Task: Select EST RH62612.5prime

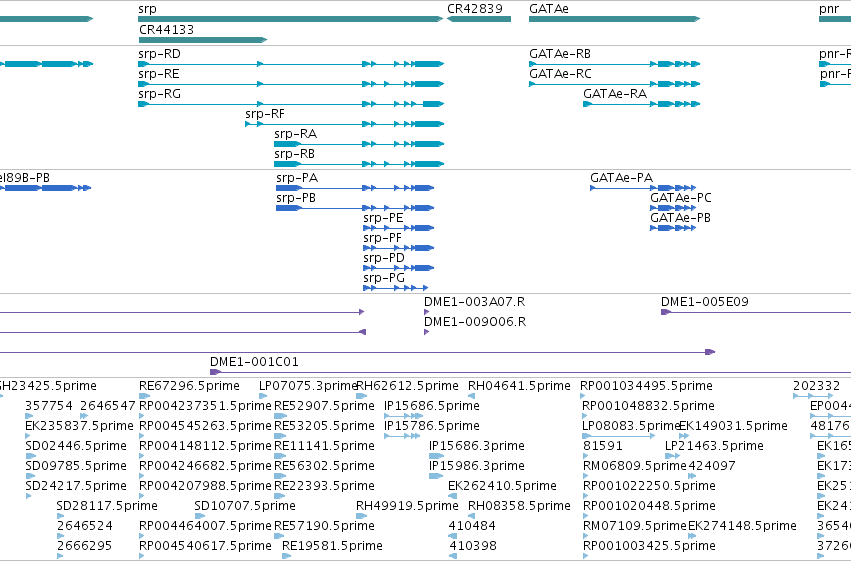Action: (361, 396)
